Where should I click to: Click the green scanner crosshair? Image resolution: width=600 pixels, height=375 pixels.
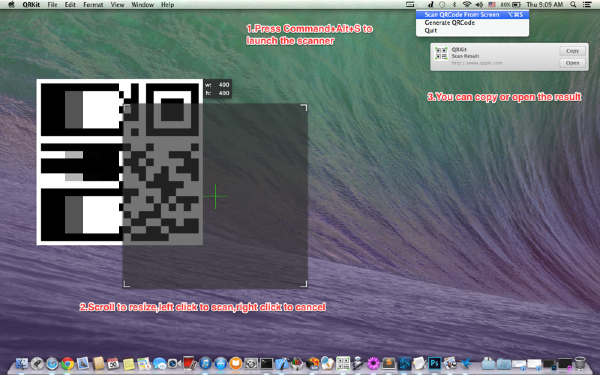click(215, 196)
